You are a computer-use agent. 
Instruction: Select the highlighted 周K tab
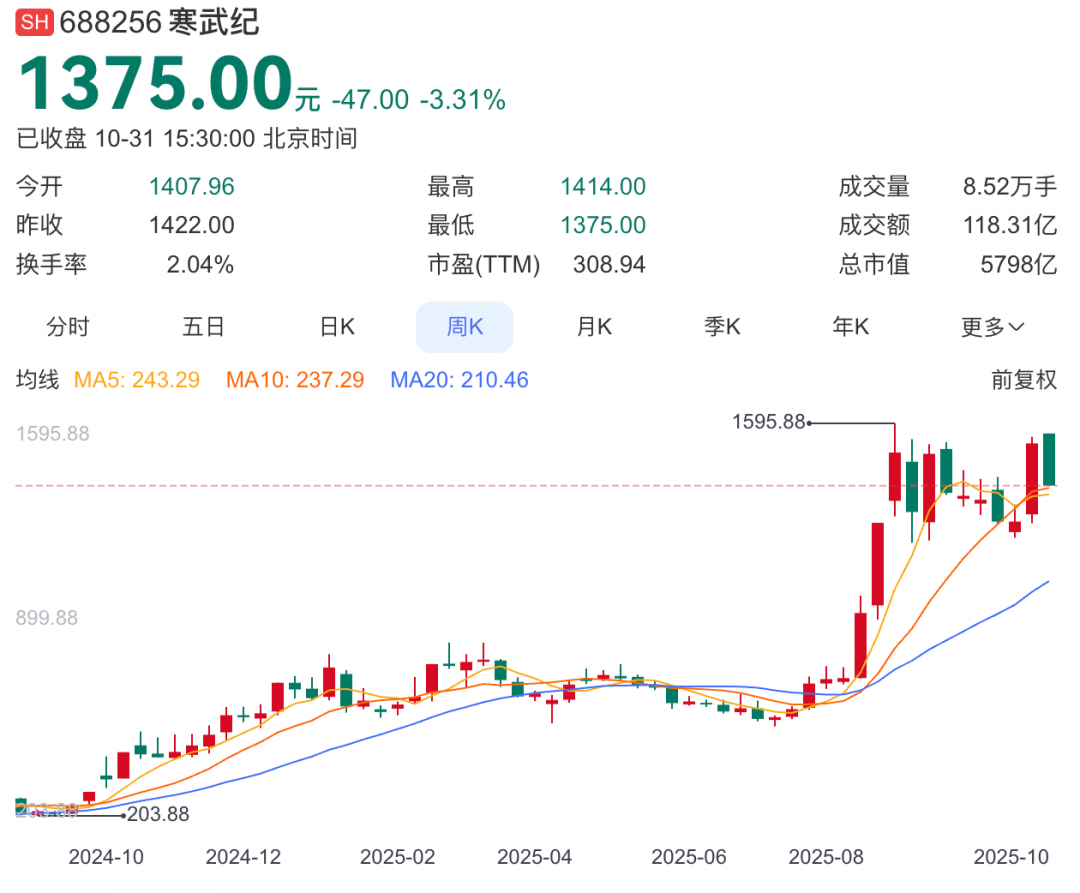(465, 326)
